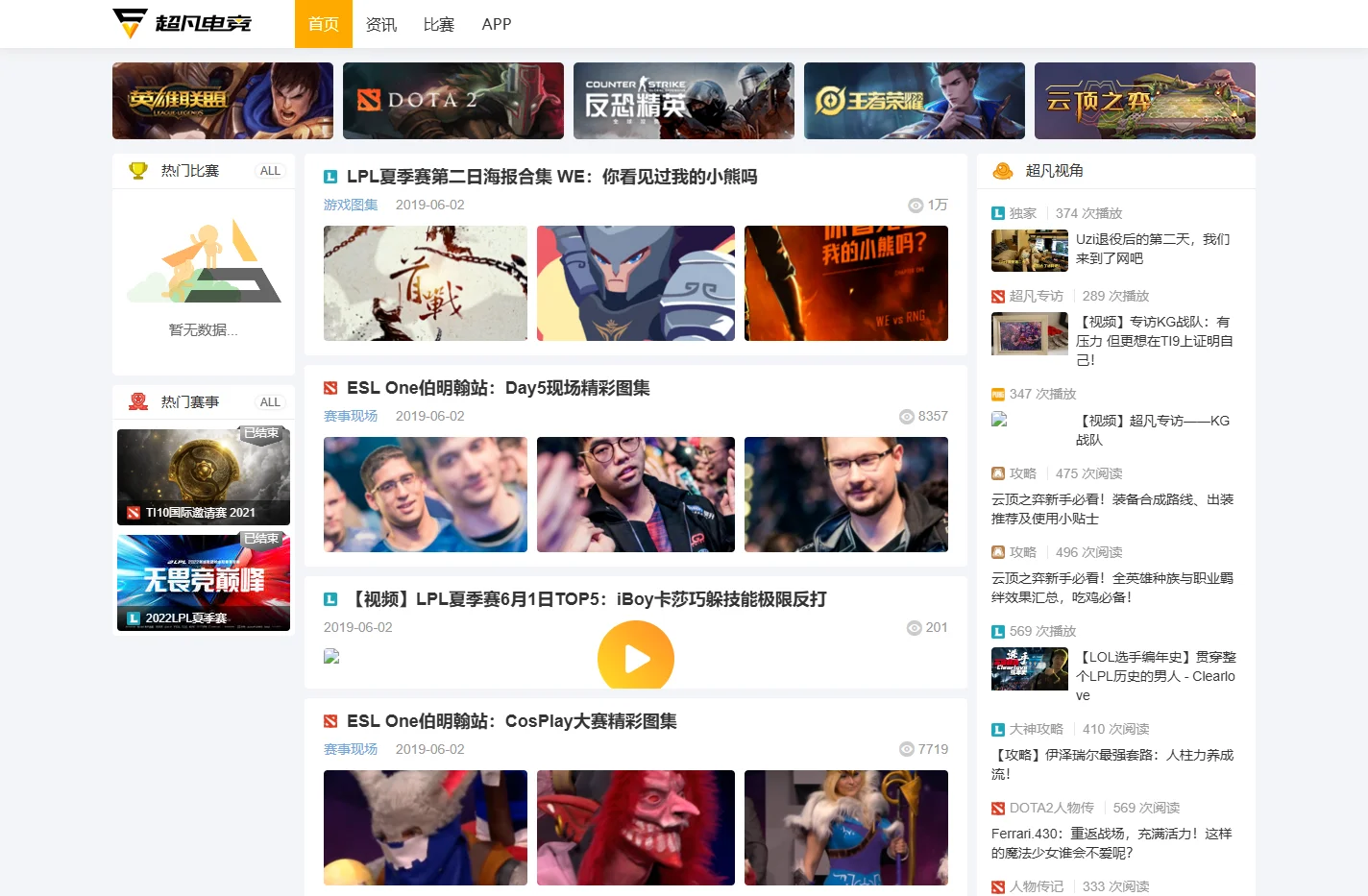
Task: Click the eye icon showing 8357 views
Action: coord(906,416)
